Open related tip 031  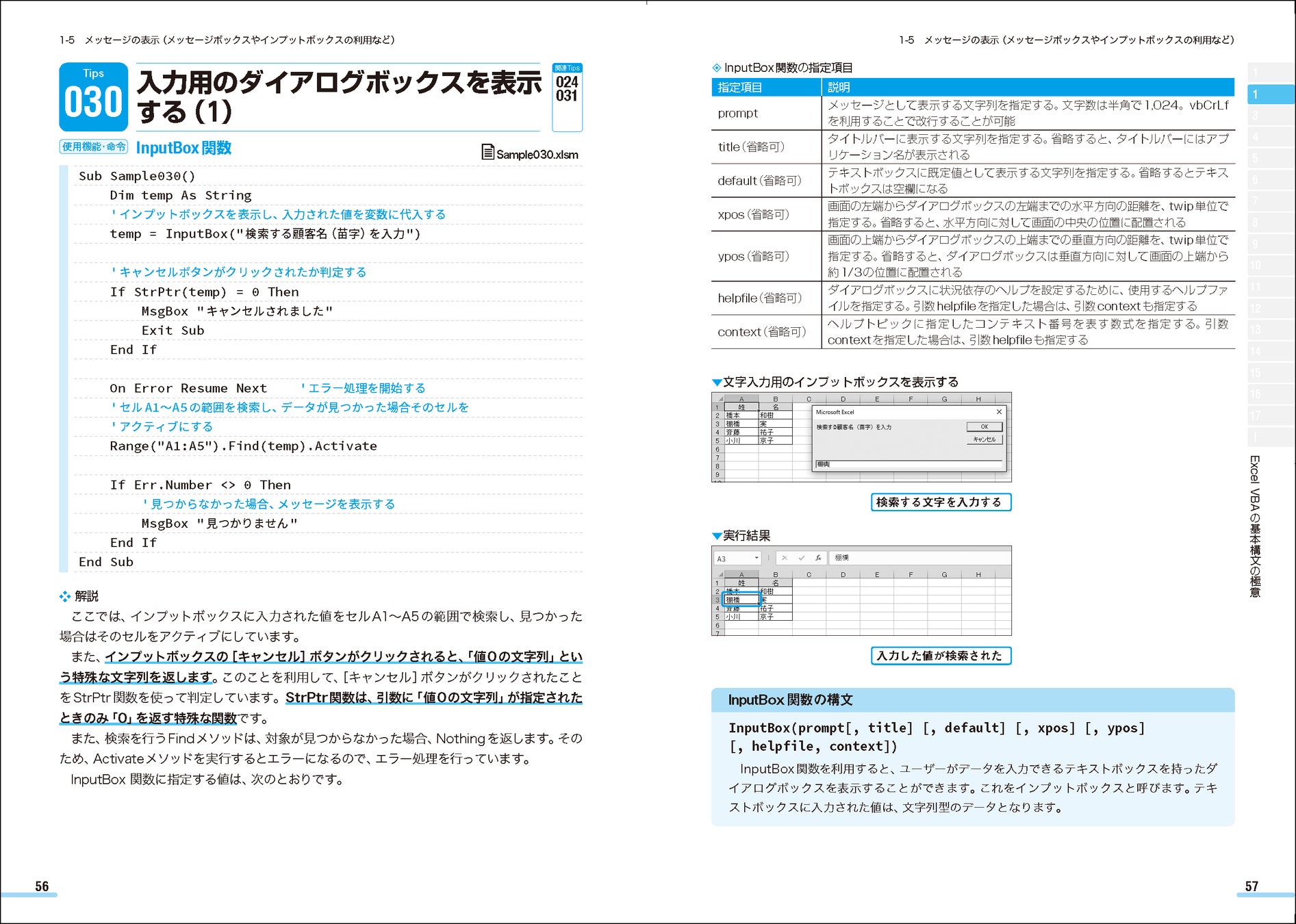click(567, 97)
